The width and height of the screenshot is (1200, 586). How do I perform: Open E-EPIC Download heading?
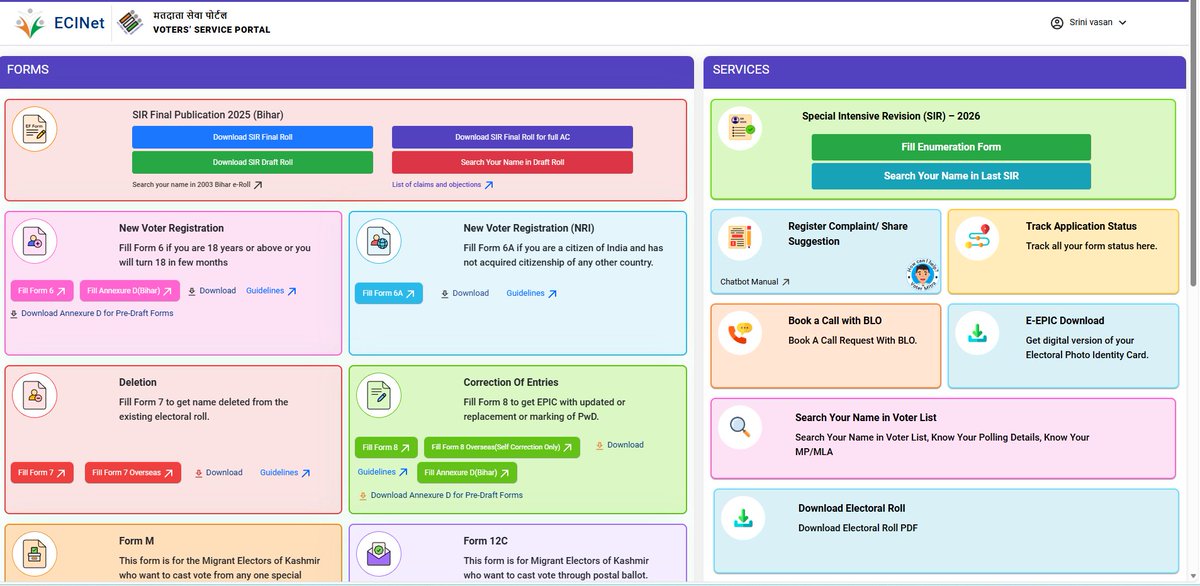tap(1065, 321)
